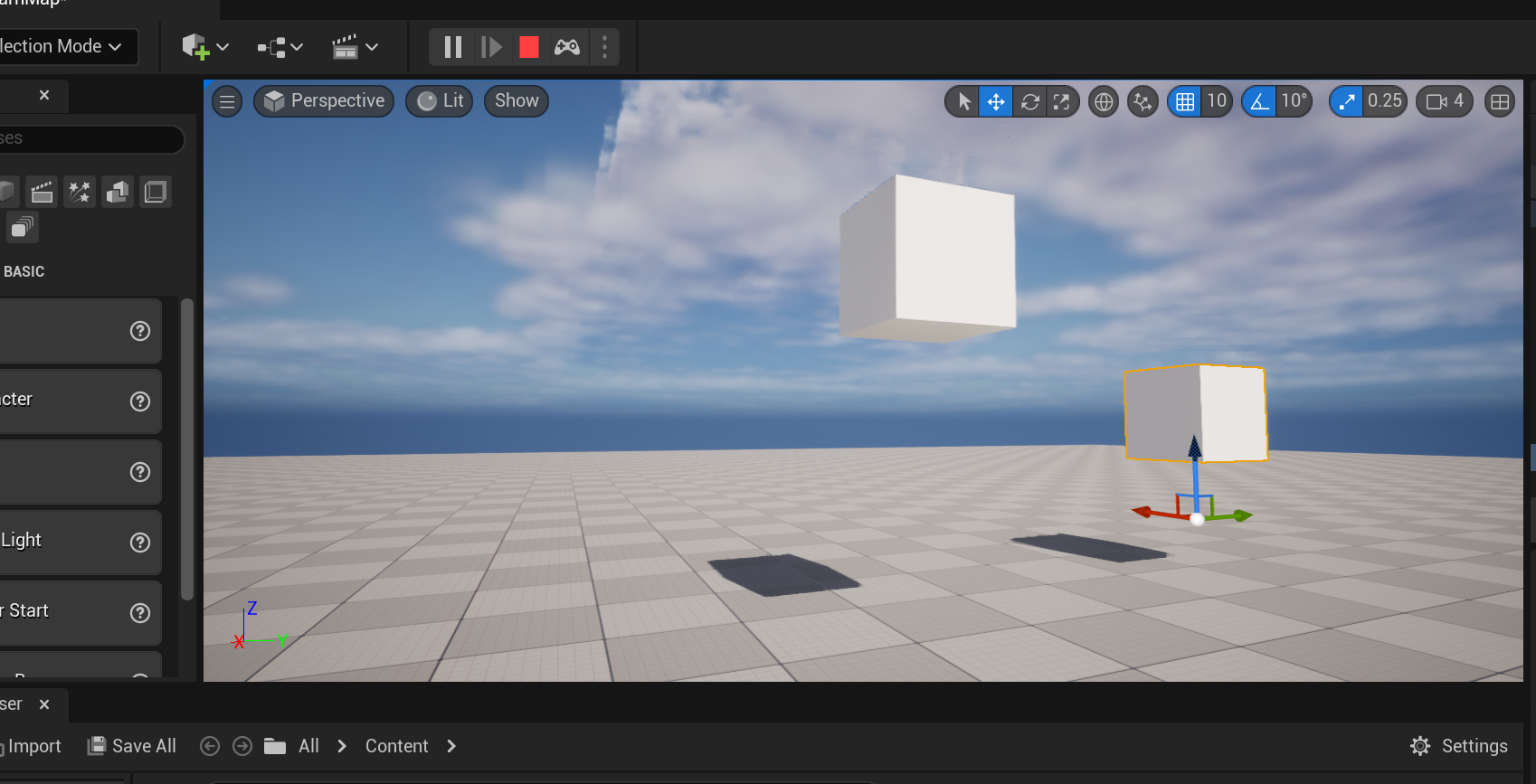Open the Lit view mode menu

tap(440, 101)
